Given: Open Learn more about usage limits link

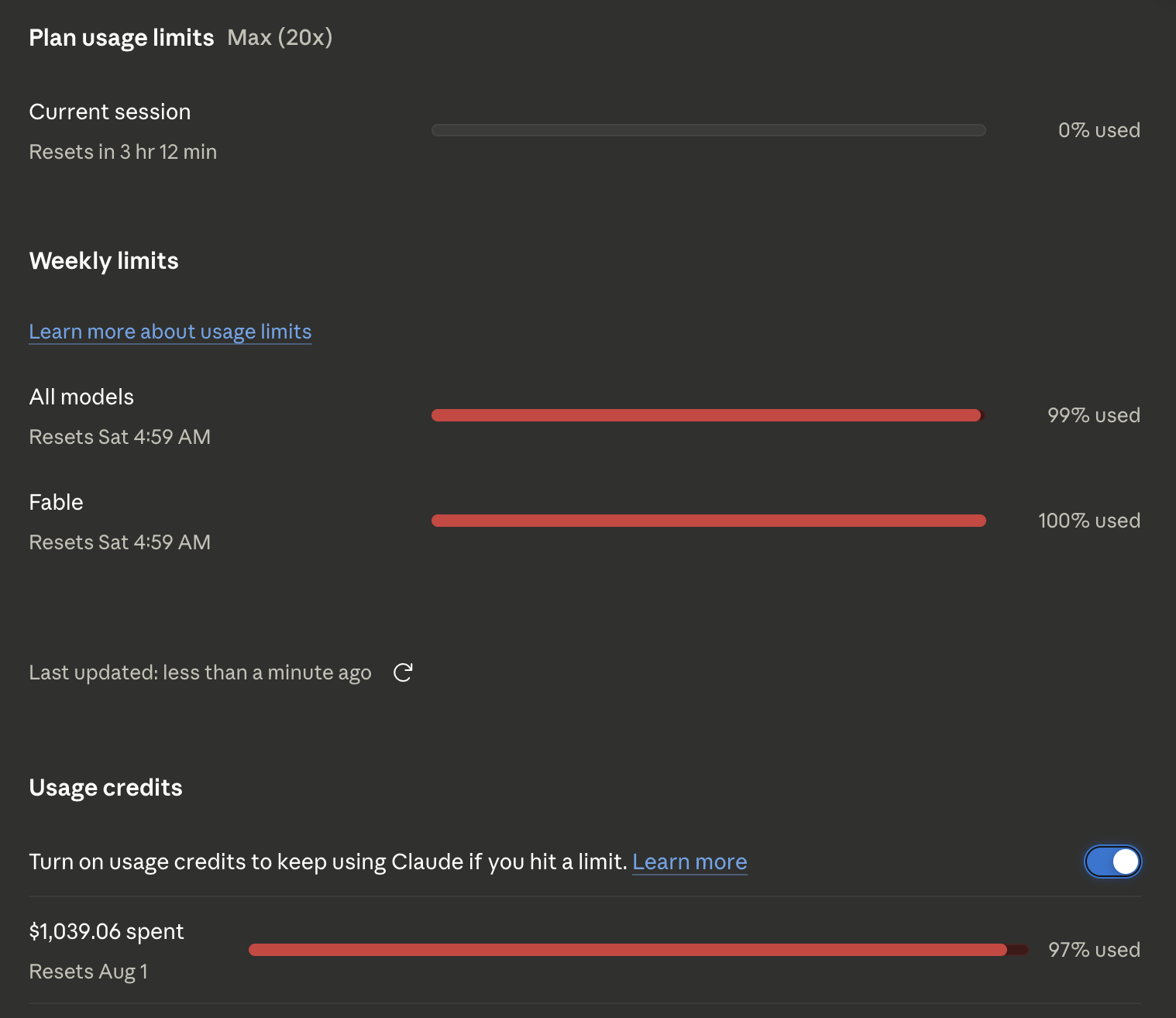Looking at the screenshot, I should coord(170,332).
